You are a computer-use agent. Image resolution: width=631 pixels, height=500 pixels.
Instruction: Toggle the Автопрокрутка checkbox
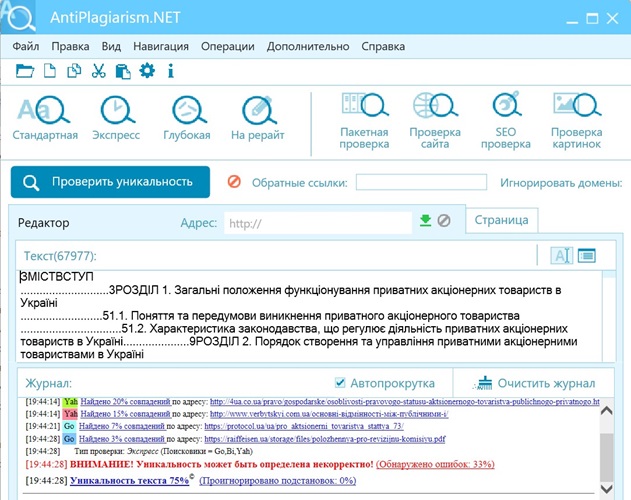pyautogui.click(x=340, y=382)
